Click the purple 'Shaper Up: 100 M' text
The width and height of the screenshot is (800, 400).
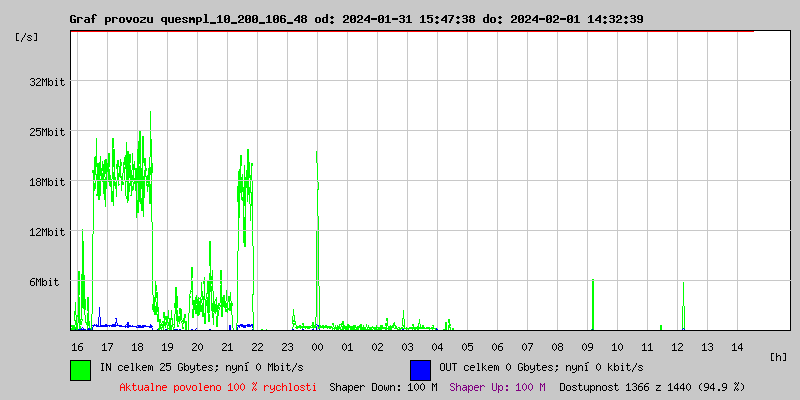tap(497, 387)
